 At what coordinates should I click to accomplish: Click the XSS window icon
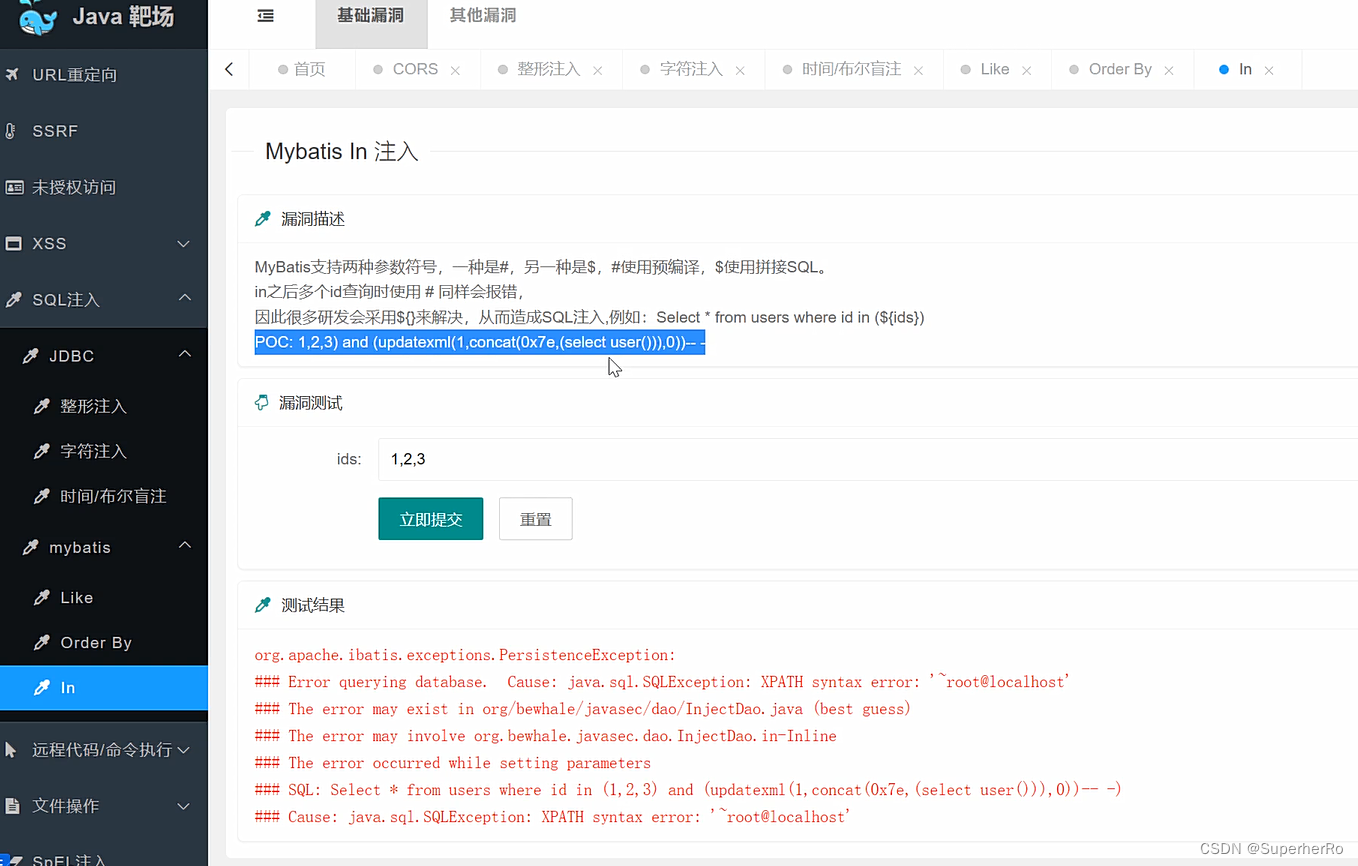13,243
